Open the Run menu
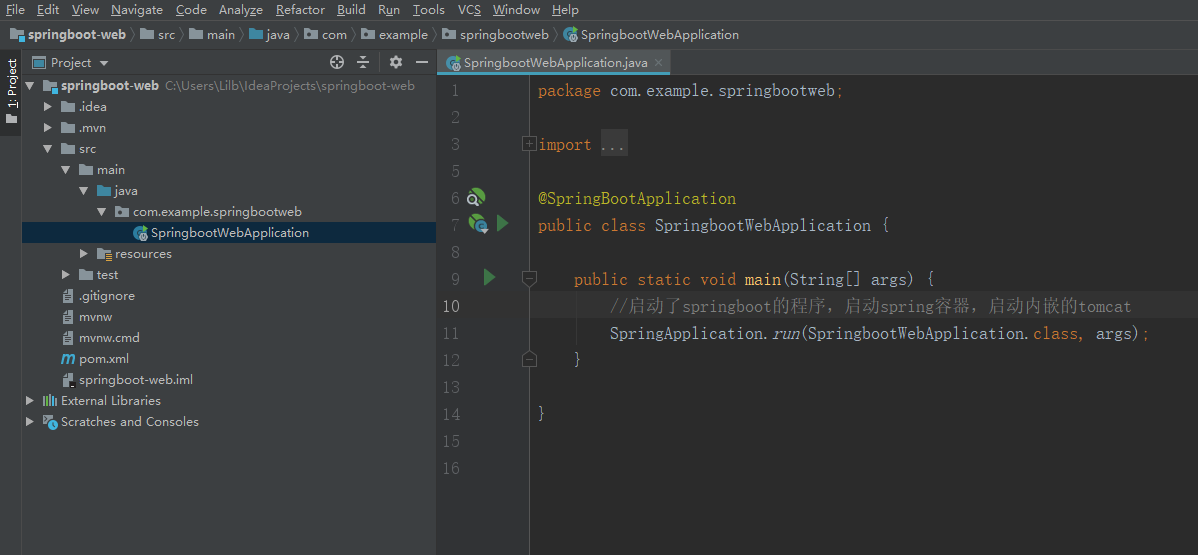Viewport: 1198px width, 555px height. point(389,10)
